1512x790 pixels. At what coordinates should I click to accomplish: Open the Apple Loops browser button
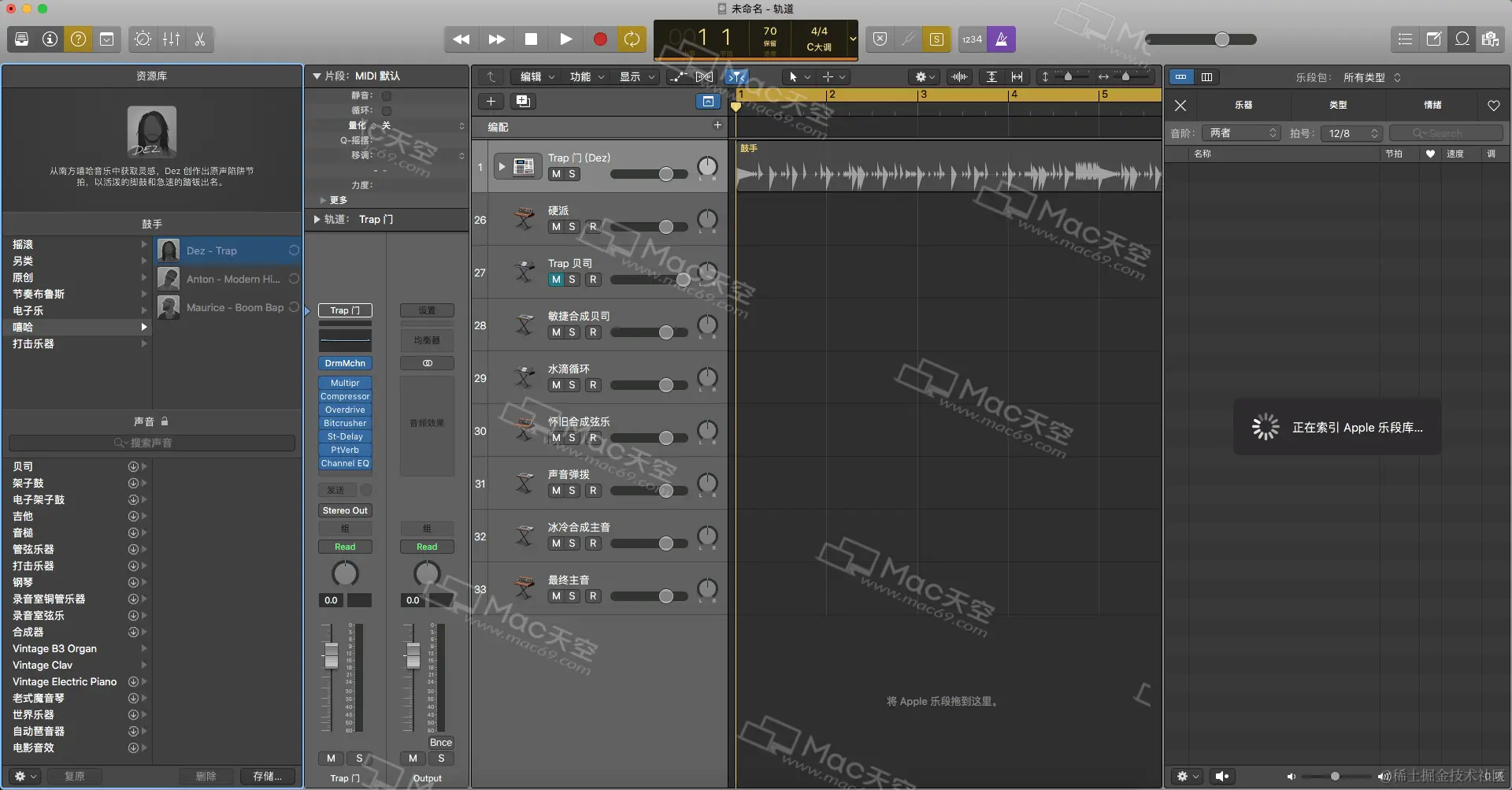1462,39
